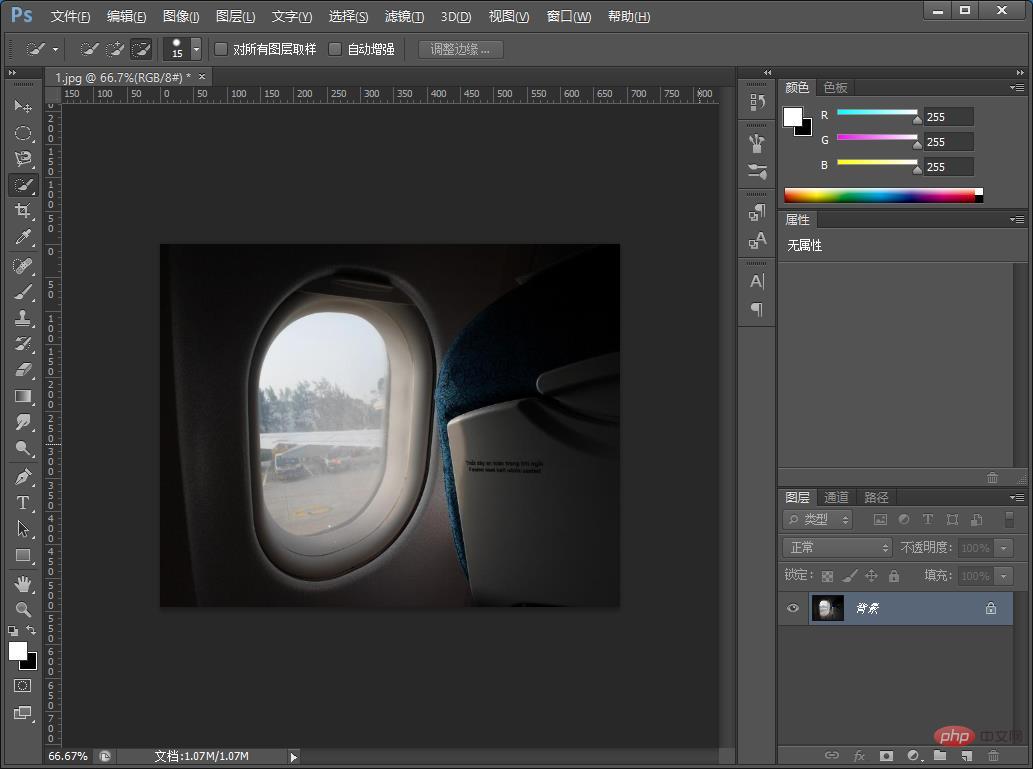
Task: Switch to the Paths tab
Action: [x=876, y=498]
